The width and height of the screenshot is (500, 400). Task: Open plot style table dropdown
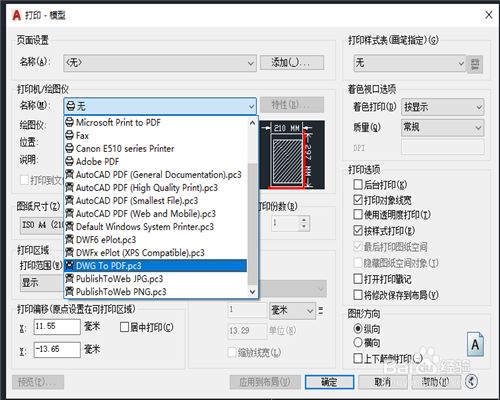(x=409, y=63)
